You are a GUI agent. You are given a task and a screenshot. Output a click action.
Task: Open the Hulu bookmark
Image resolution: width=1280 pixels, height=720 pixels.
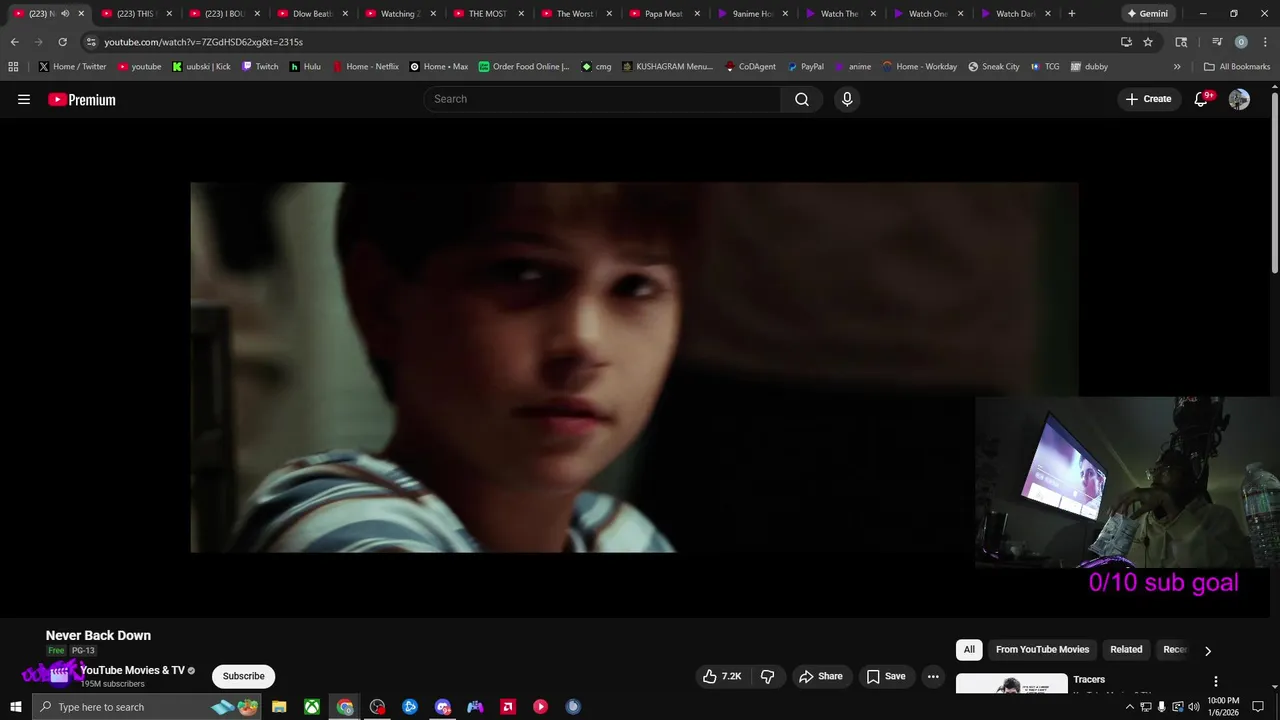click(x=305, y=67)
